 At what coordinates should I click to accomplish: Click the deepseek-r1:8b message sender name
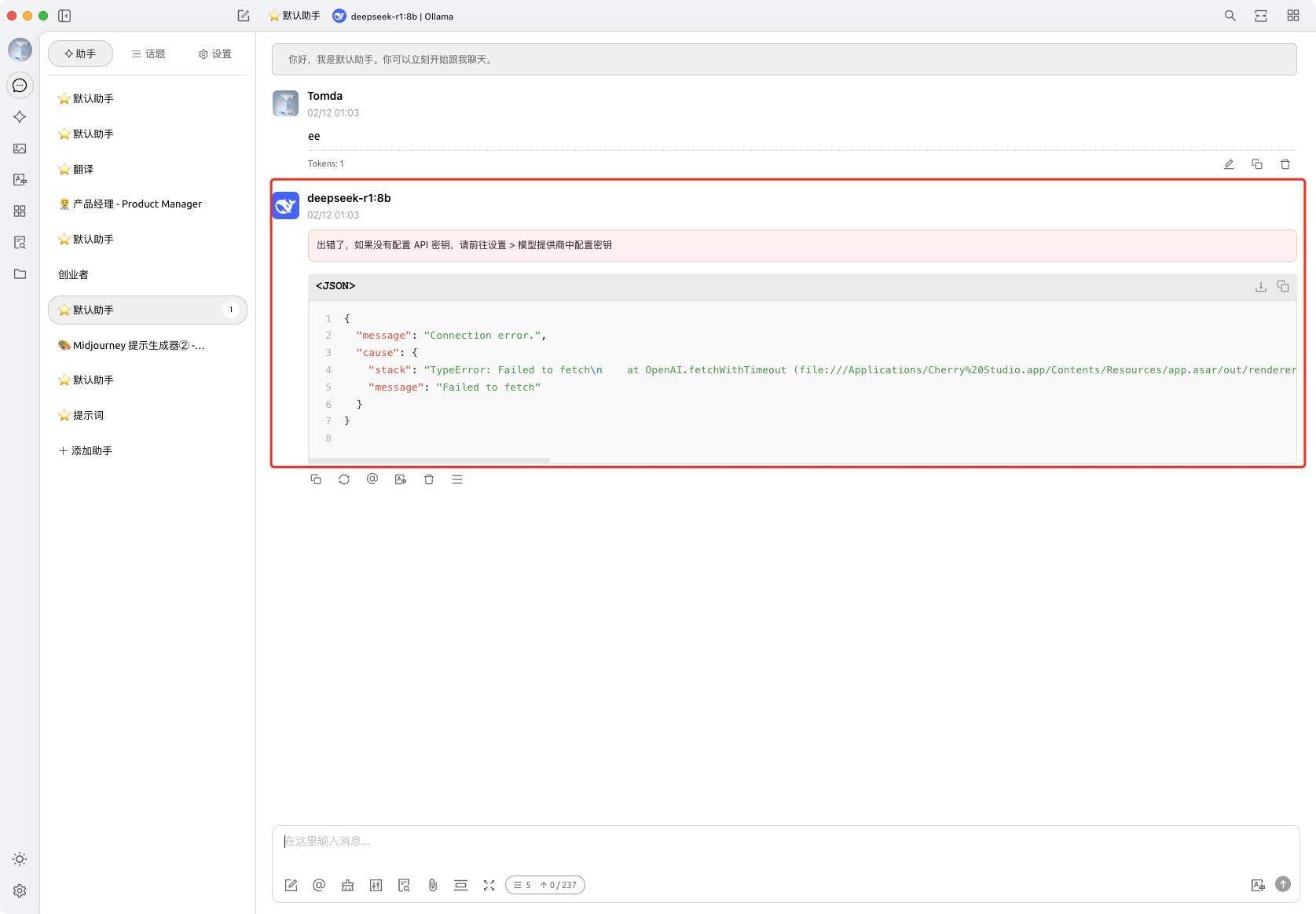pos(349,198)
